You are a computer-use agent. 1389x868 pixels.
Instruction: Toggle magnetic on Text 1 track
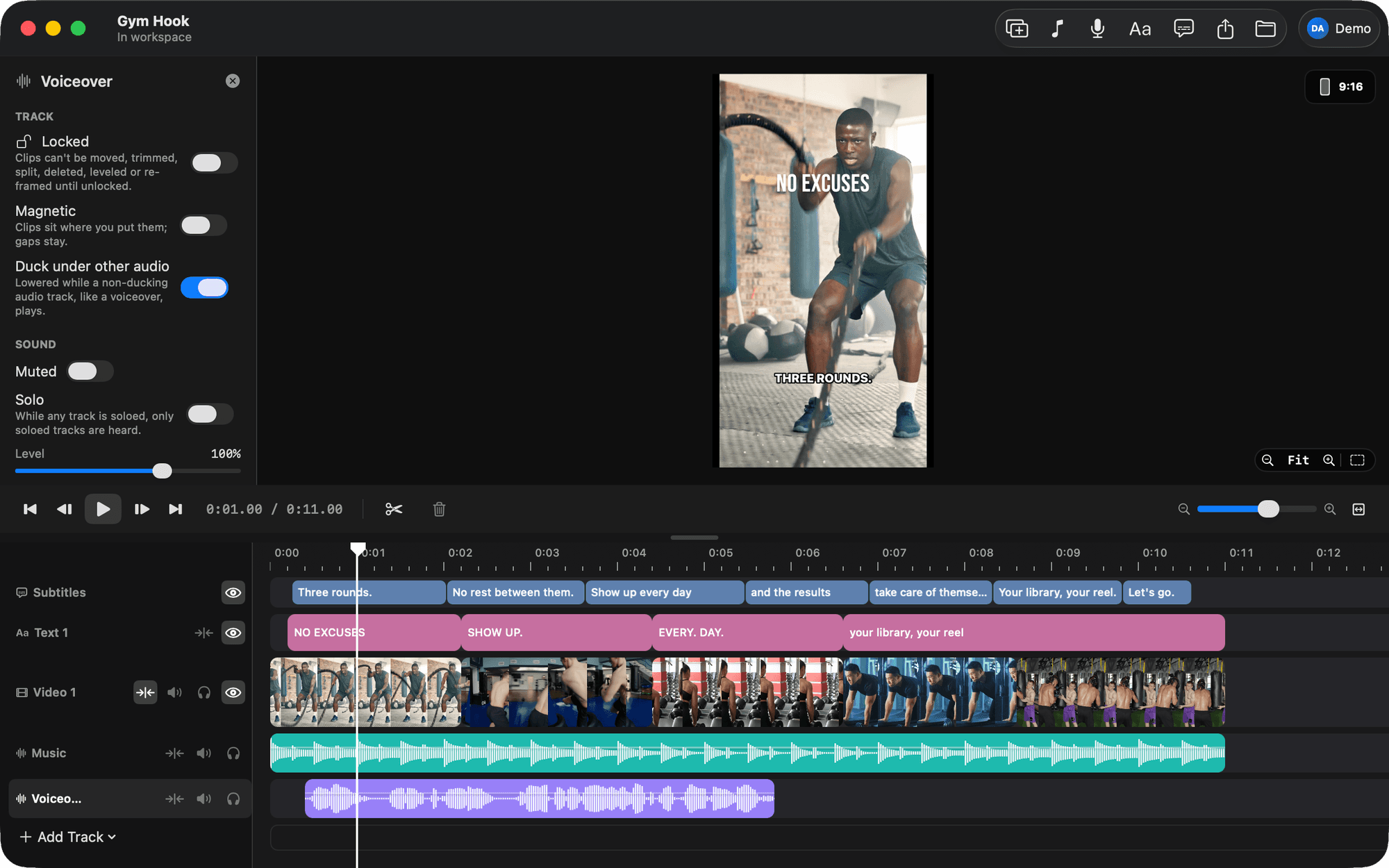click(203, 633)
